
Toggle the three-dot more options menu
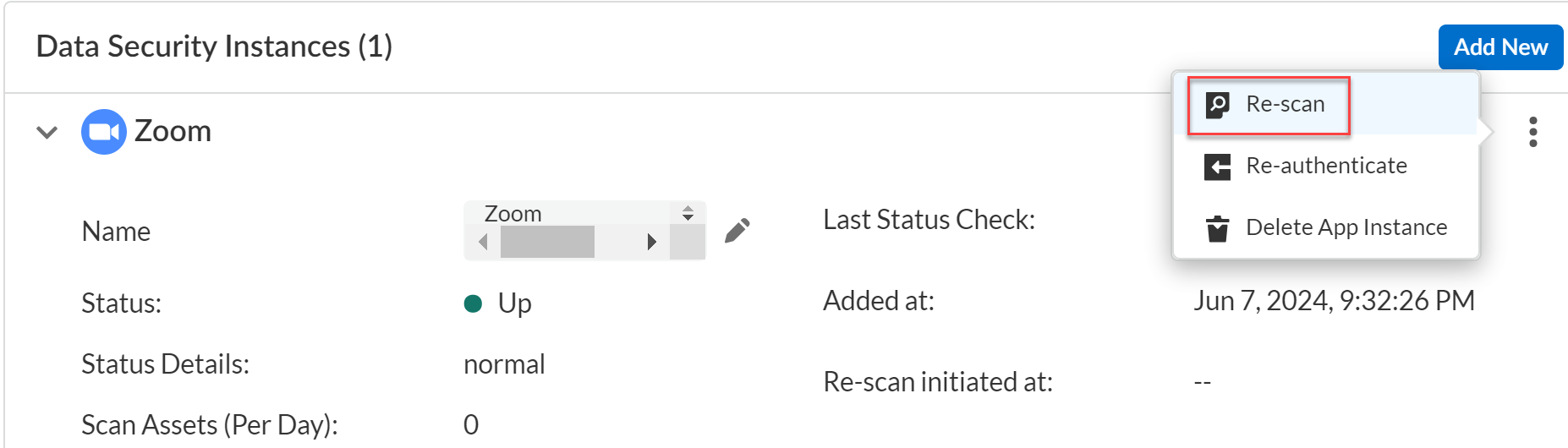point(1532,132)
